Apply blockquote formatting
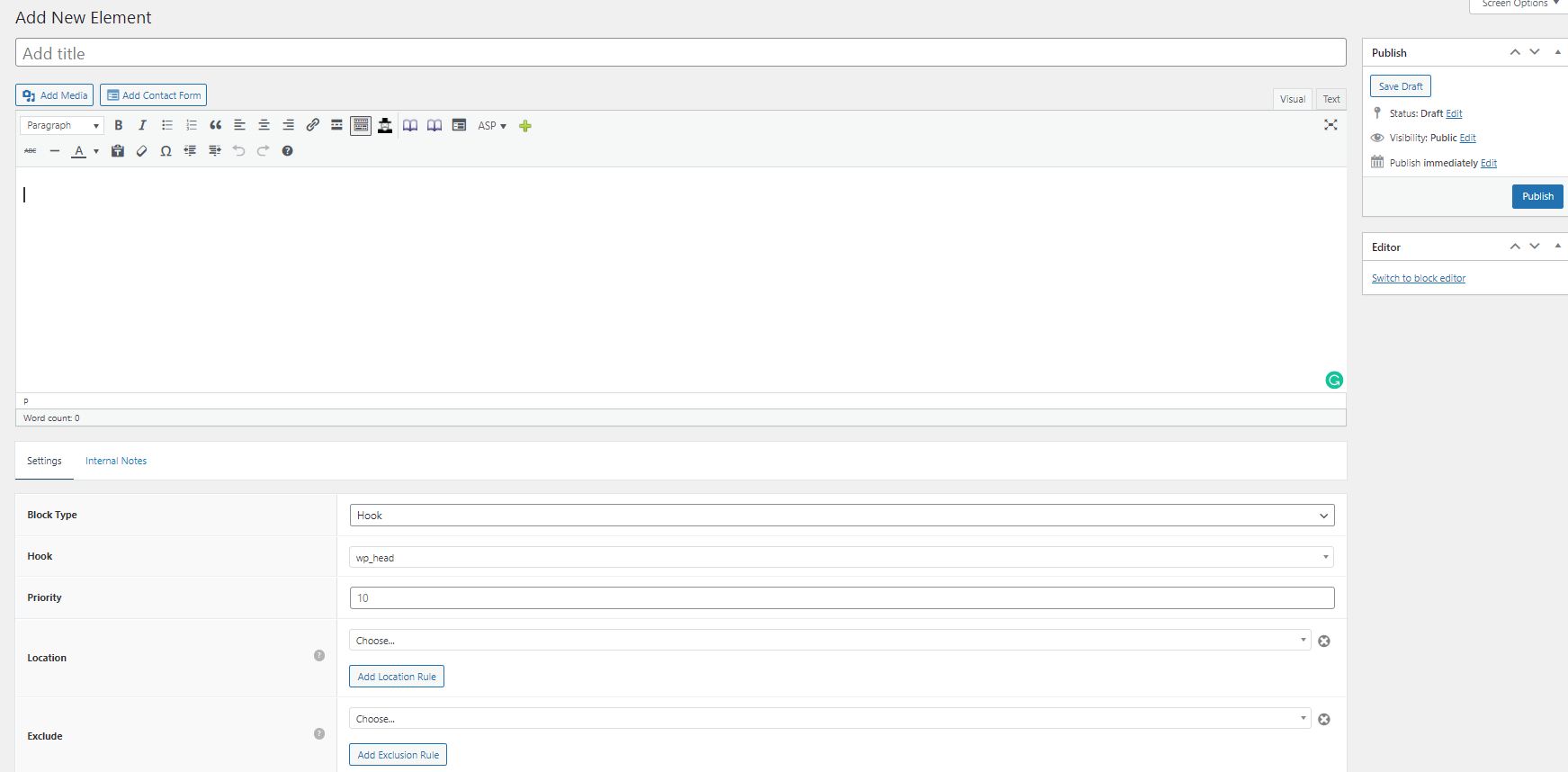The height and width of the screenshot is (772, 1568). point(215,125)
